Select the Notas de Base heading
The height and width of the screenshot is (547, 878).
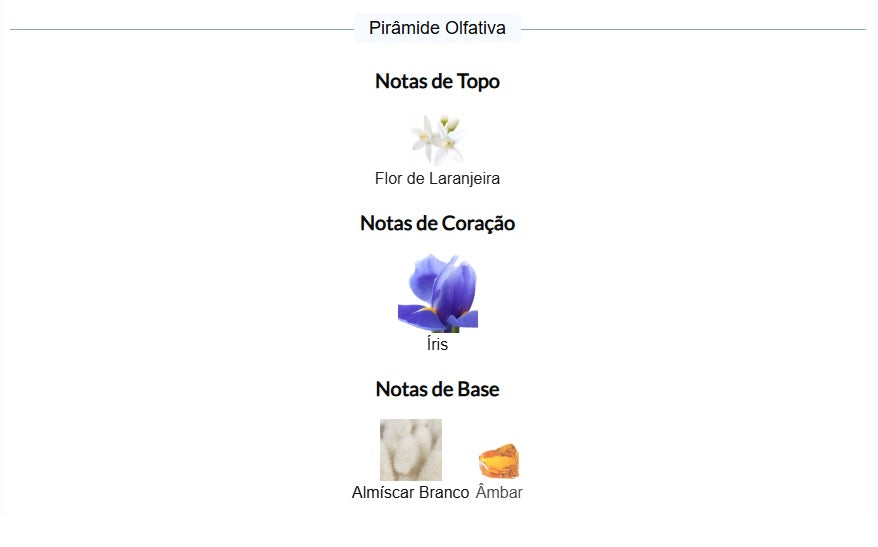point(437,389)
